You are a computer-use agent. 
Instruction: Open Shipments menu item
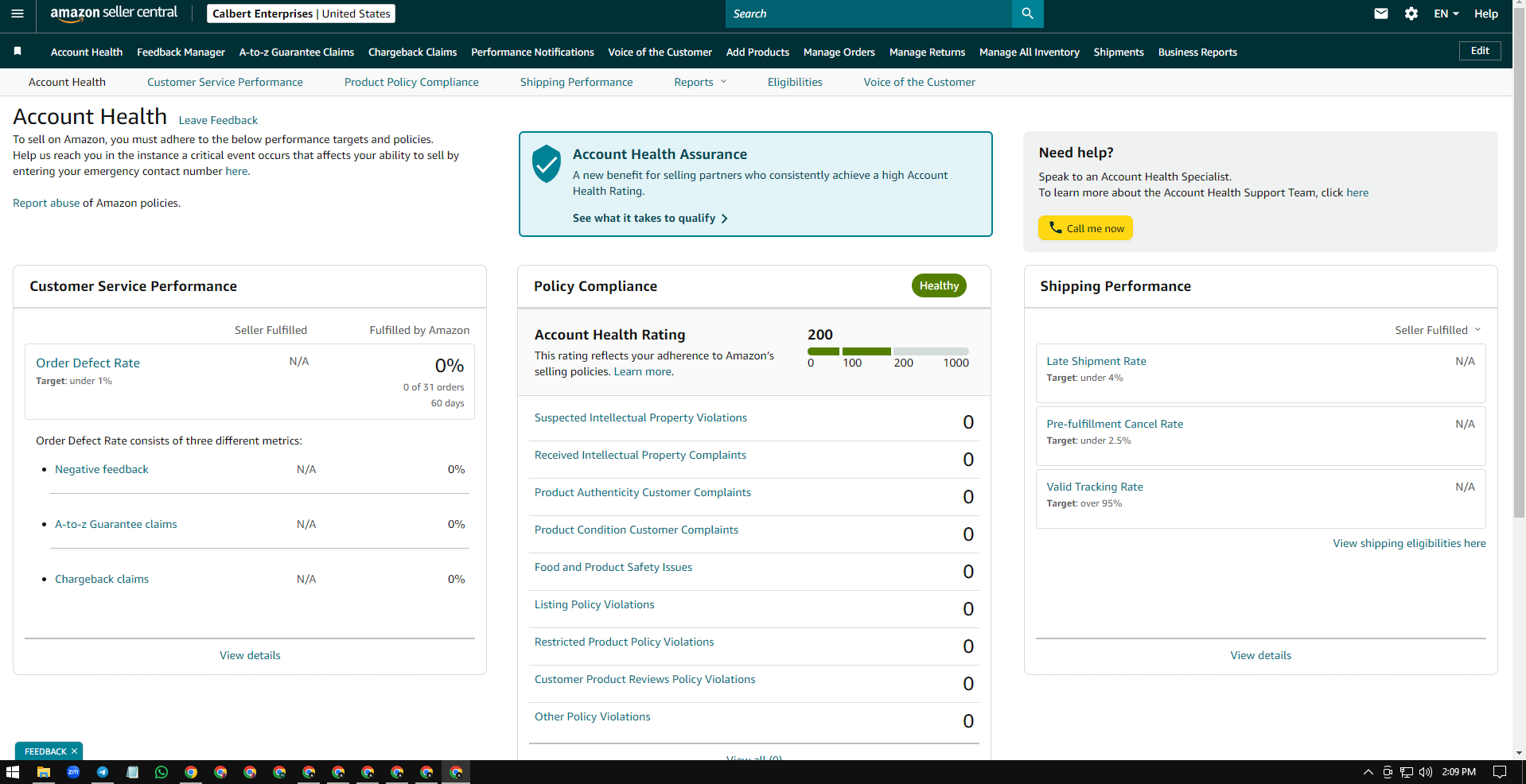click(1118, 52)
